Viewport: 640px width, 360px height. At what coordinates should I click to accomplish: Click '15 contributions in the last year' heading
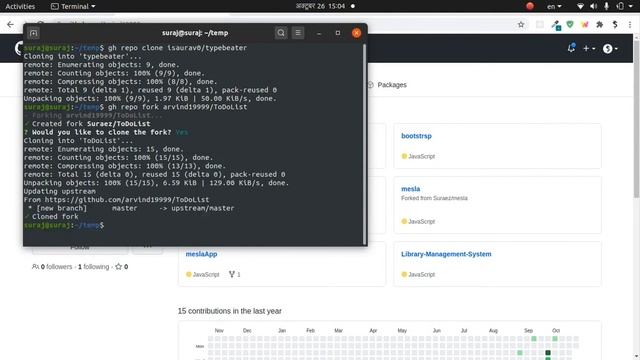pos(229,311)
